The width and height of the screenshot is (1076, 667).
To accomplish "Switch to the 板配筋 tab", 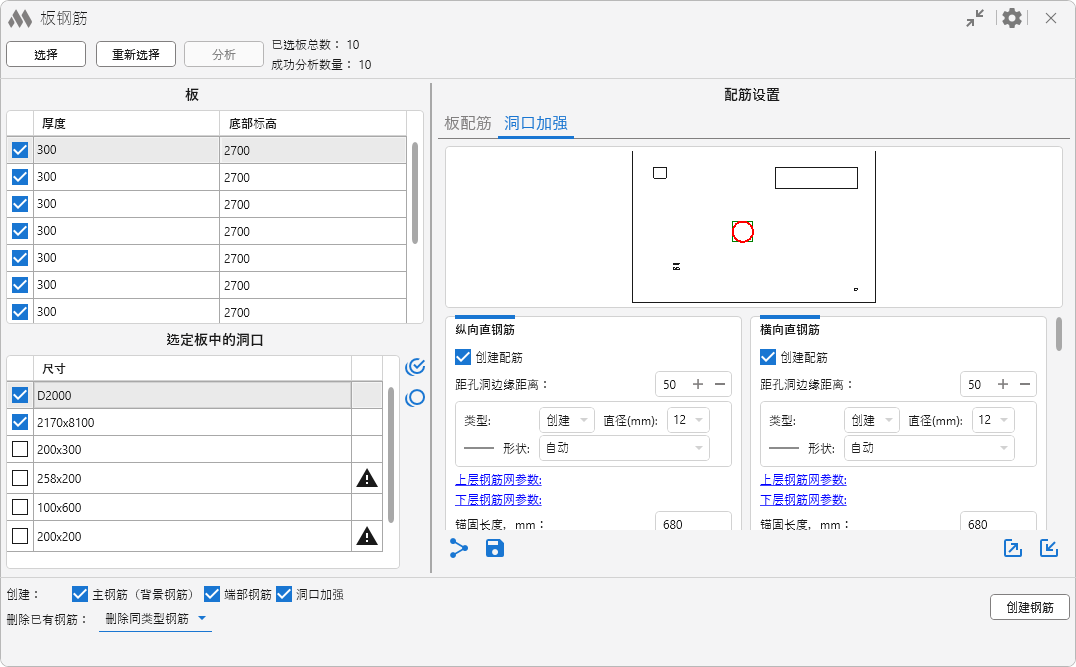I will click(x=467, y=123).
